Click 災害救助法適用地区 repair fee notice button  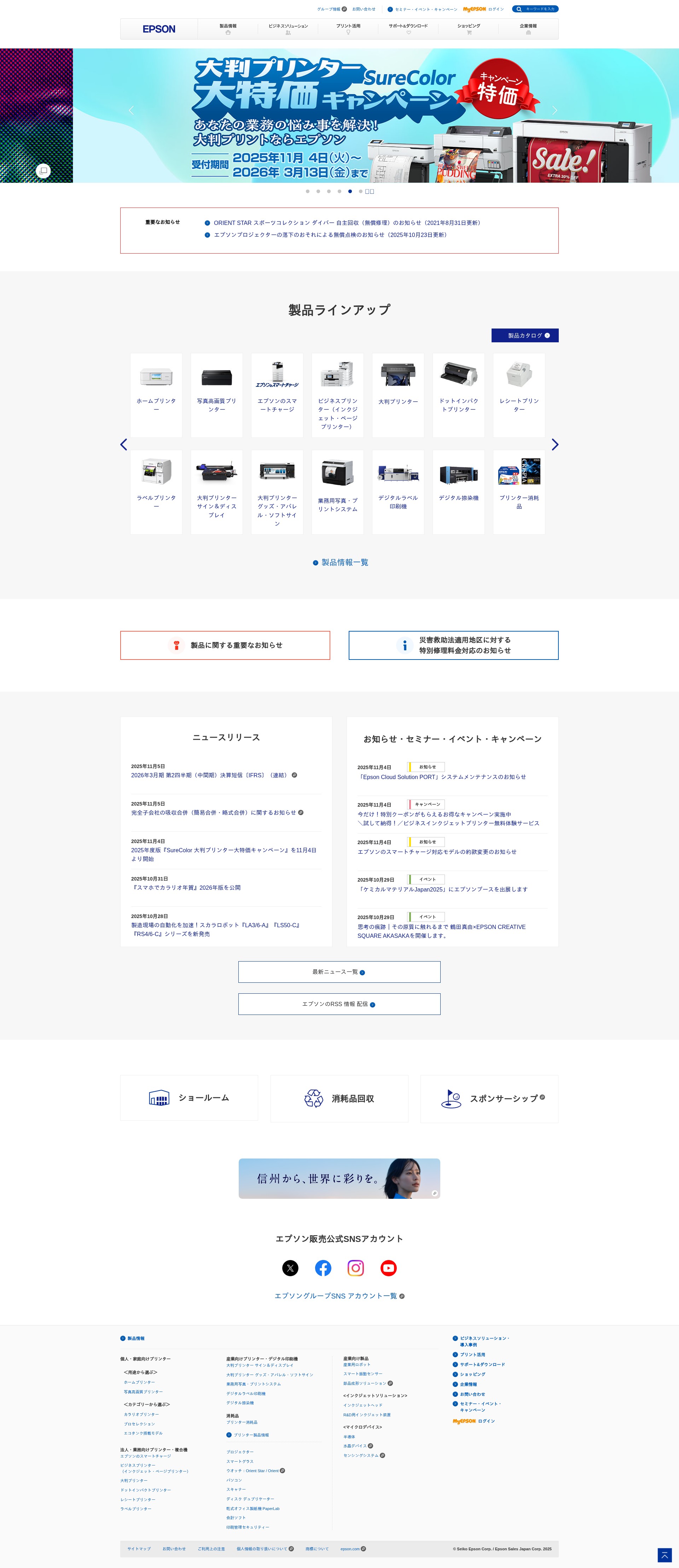pos(454,645)
